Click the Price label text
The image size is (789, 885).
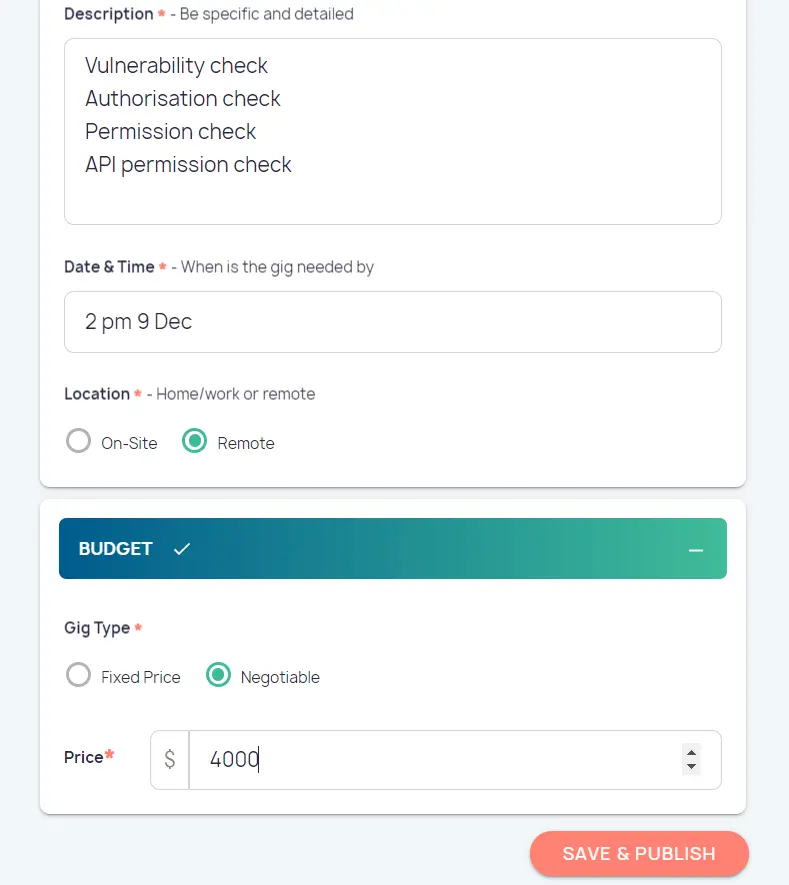(84, 758)
